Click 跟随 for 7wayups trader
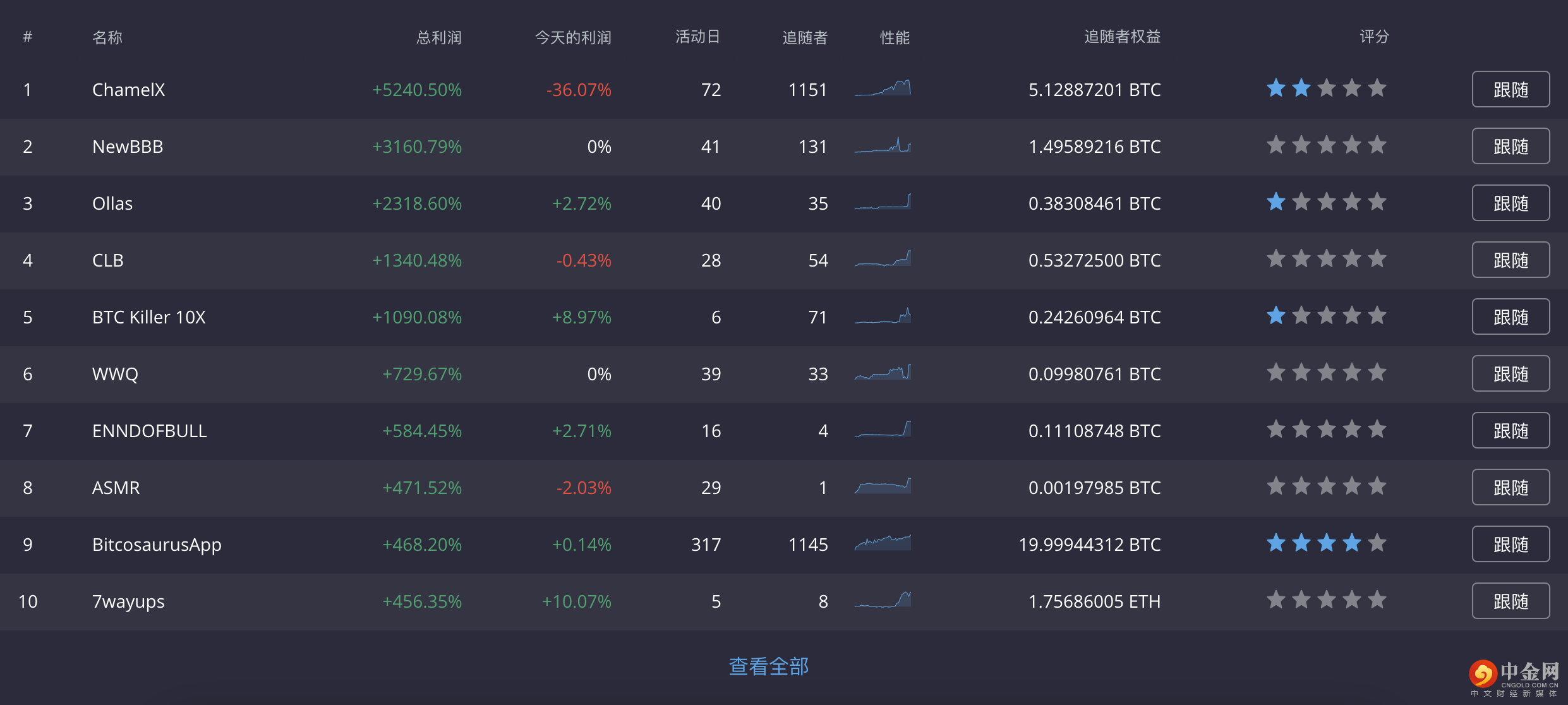 coord(1510,601)
